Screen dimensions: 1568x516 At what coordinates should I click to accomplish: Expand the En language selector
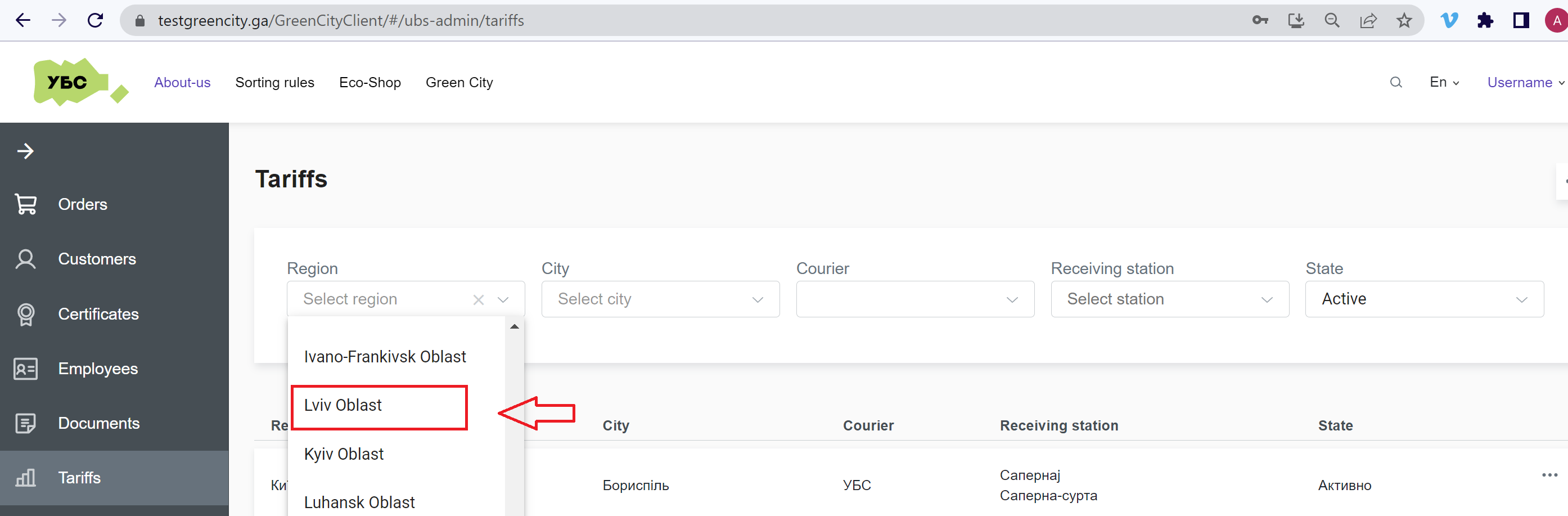(x=1444, y=82)
